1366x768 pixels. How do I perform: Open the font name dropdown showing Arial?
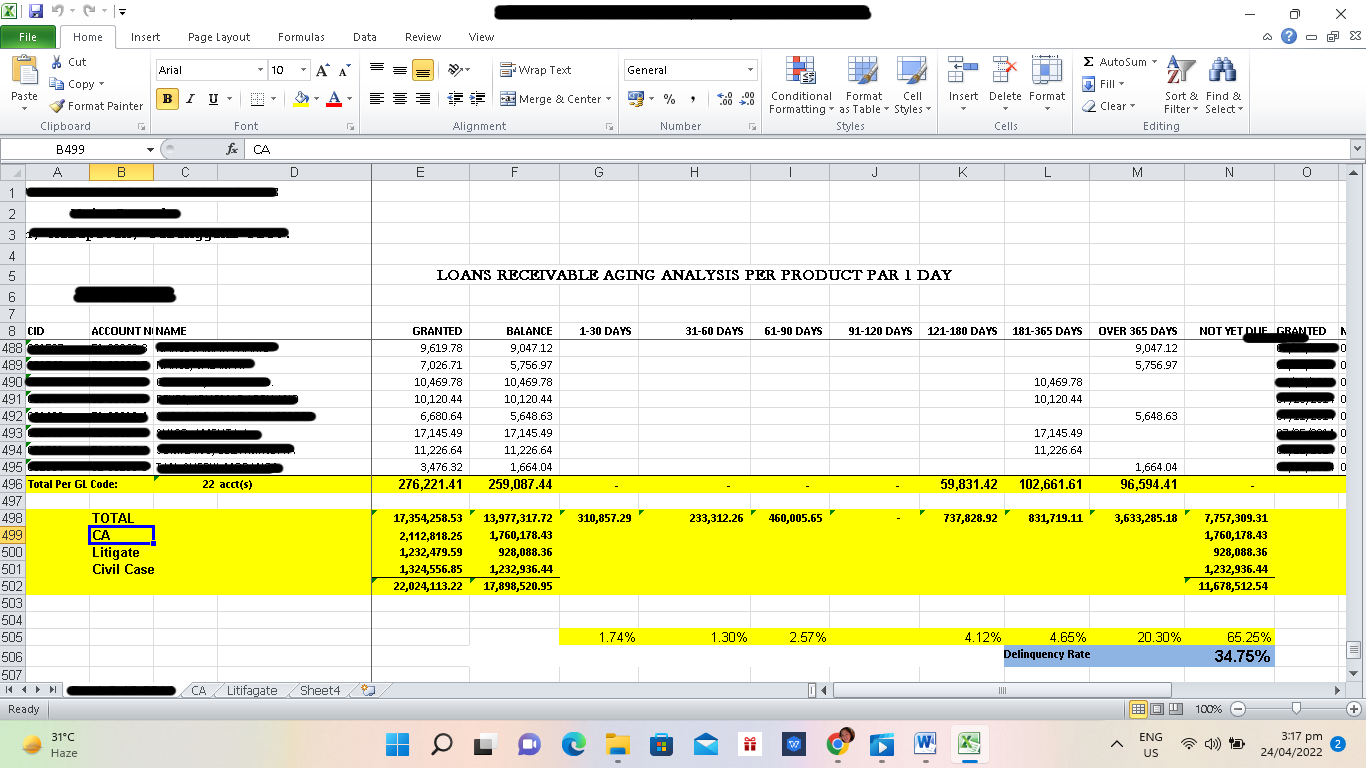[260, 70]
